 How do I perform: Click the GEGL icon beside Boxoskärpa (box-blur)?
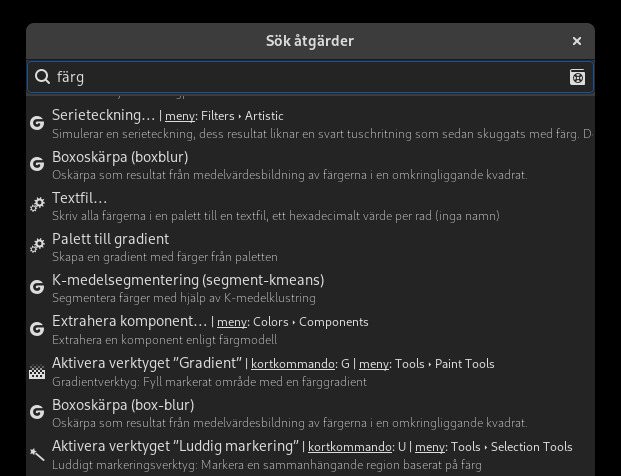(37, 412)
